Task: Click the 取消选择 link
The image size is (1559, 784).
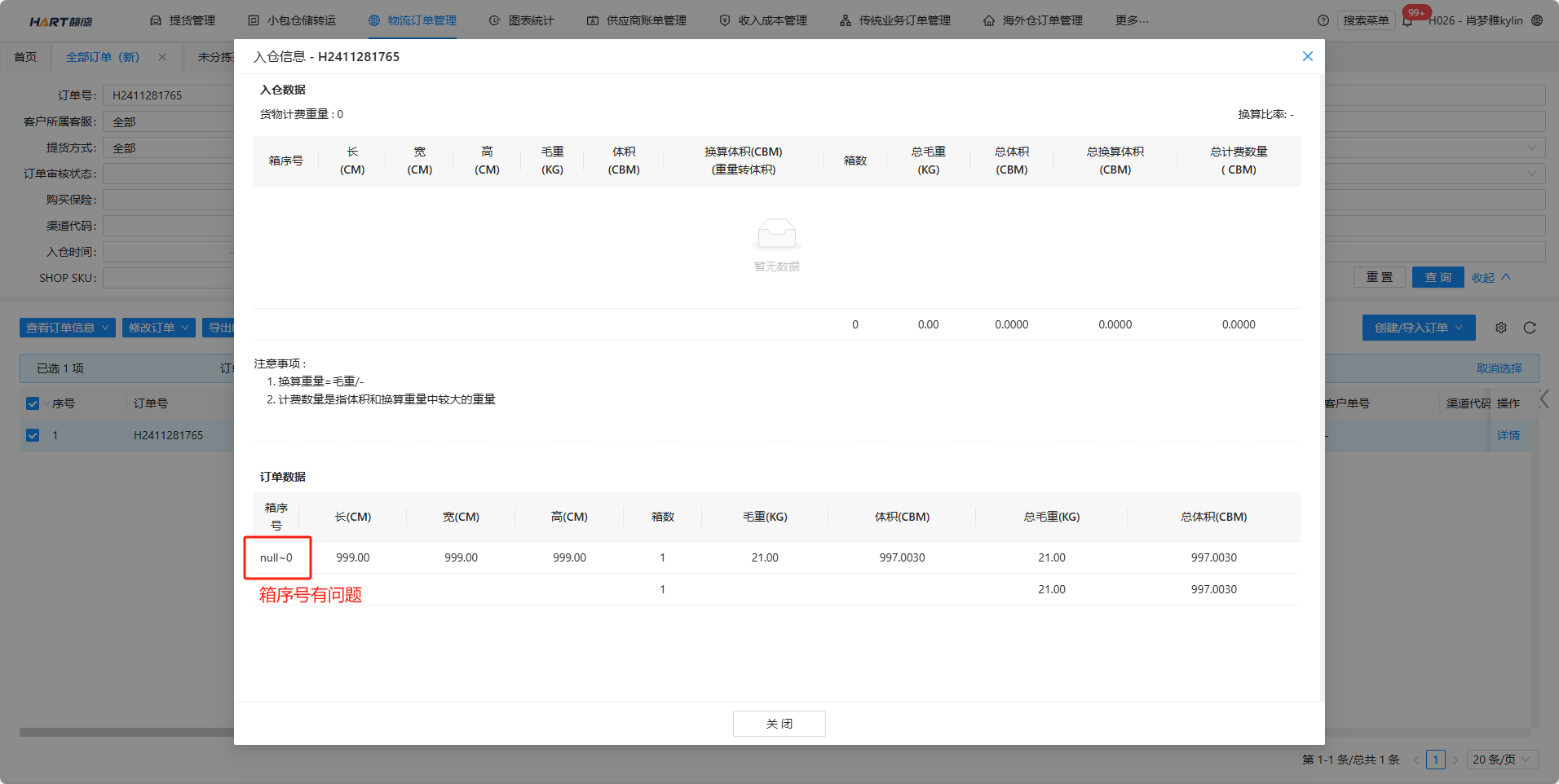Action: coord(1499,368)
